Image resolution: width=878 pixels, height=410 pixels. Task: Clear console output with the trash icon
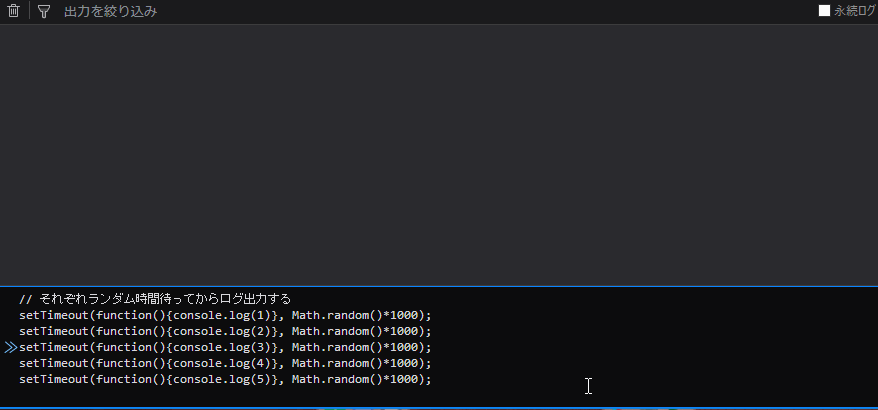[x=13, y=11]
